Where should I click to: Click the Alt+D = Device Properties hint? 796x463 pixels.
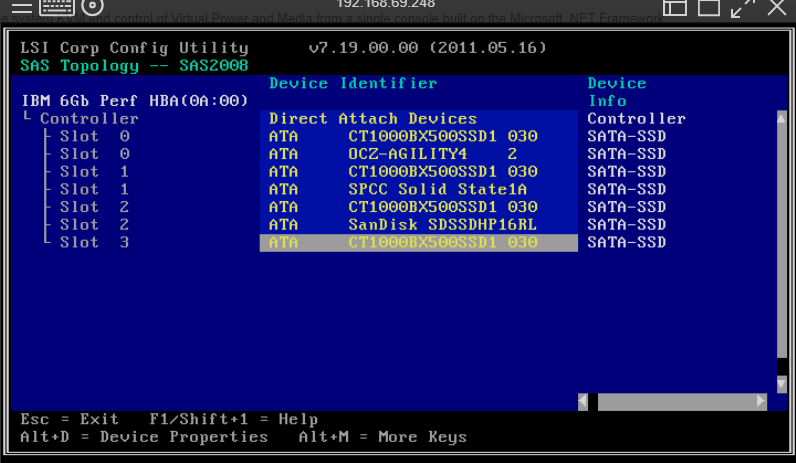(x=144, y=437)
